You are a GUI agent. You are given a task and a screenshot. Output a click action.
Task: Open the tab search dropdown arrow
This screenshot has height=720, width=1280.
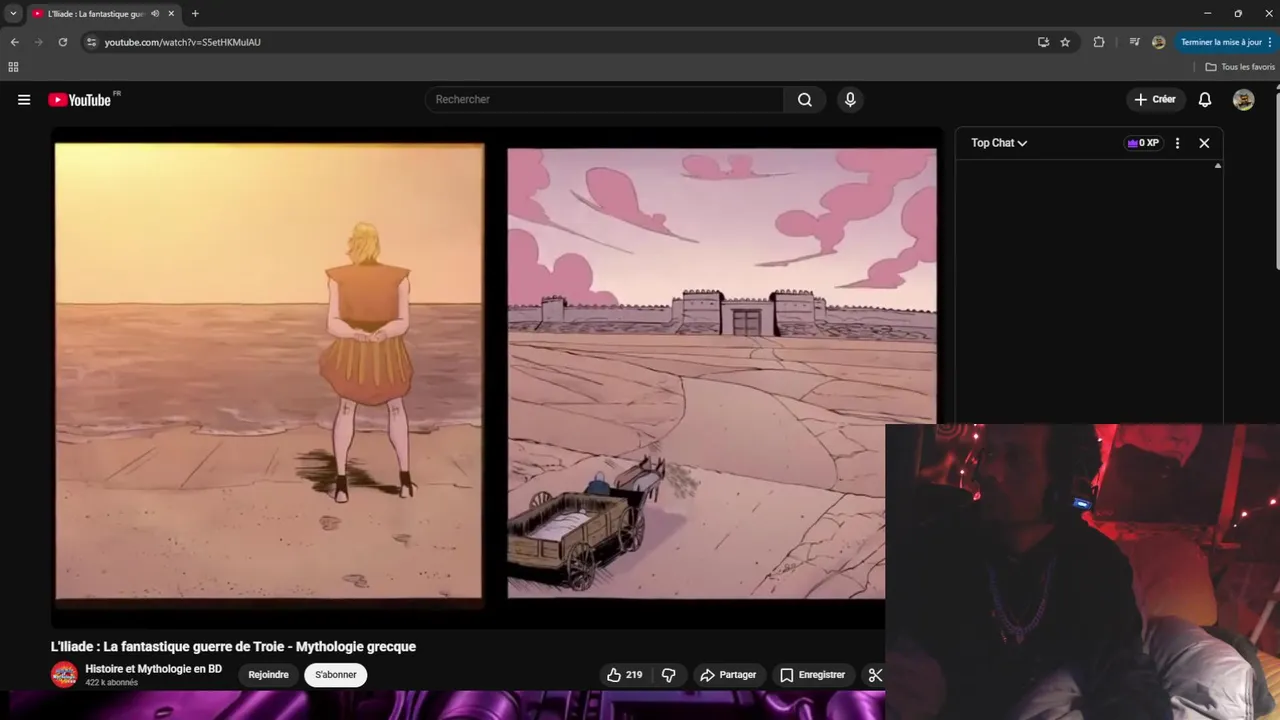pyautogui.click(x=13, y=14)
